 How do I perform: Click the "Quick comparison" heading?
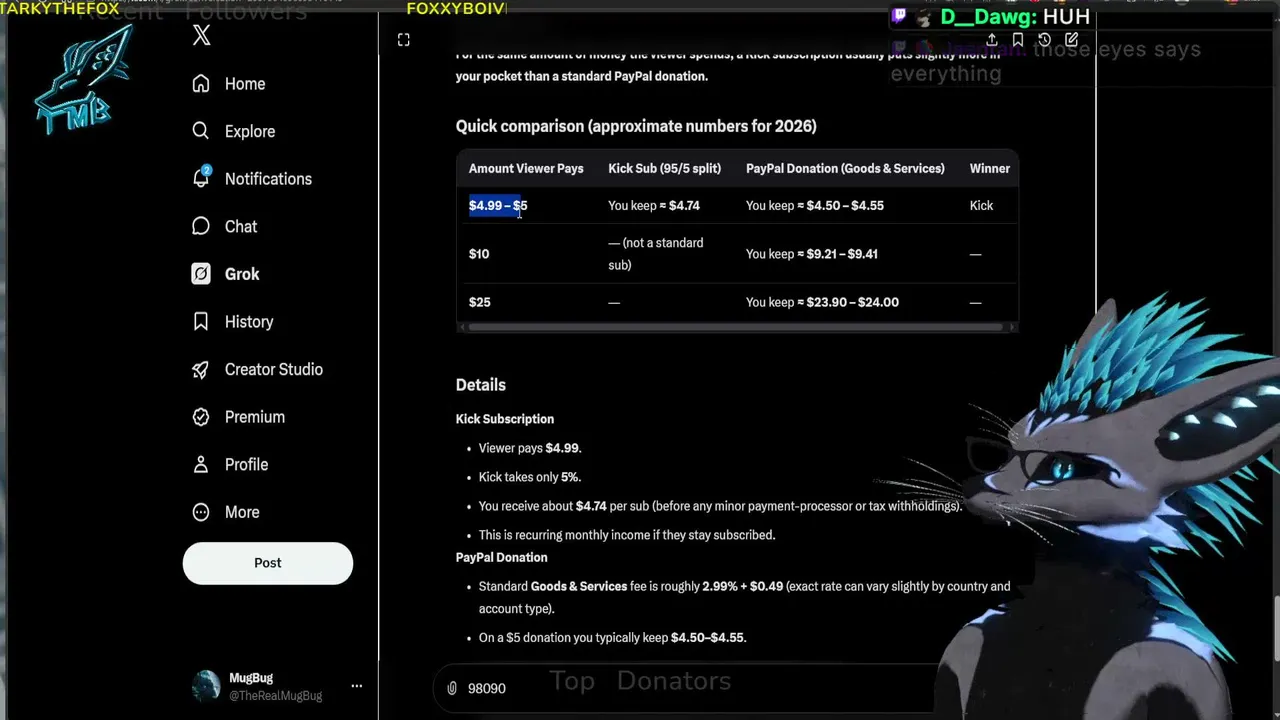pyautogui.click(x=636, y=126)
